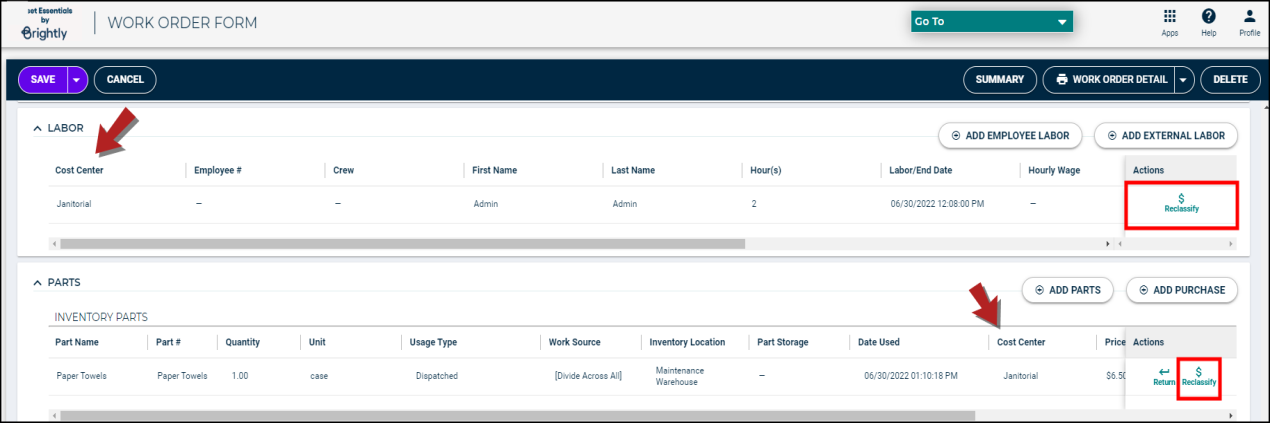Print the Work Order Detail
Screen dimensions: 1270x423
click(1109, 80)
